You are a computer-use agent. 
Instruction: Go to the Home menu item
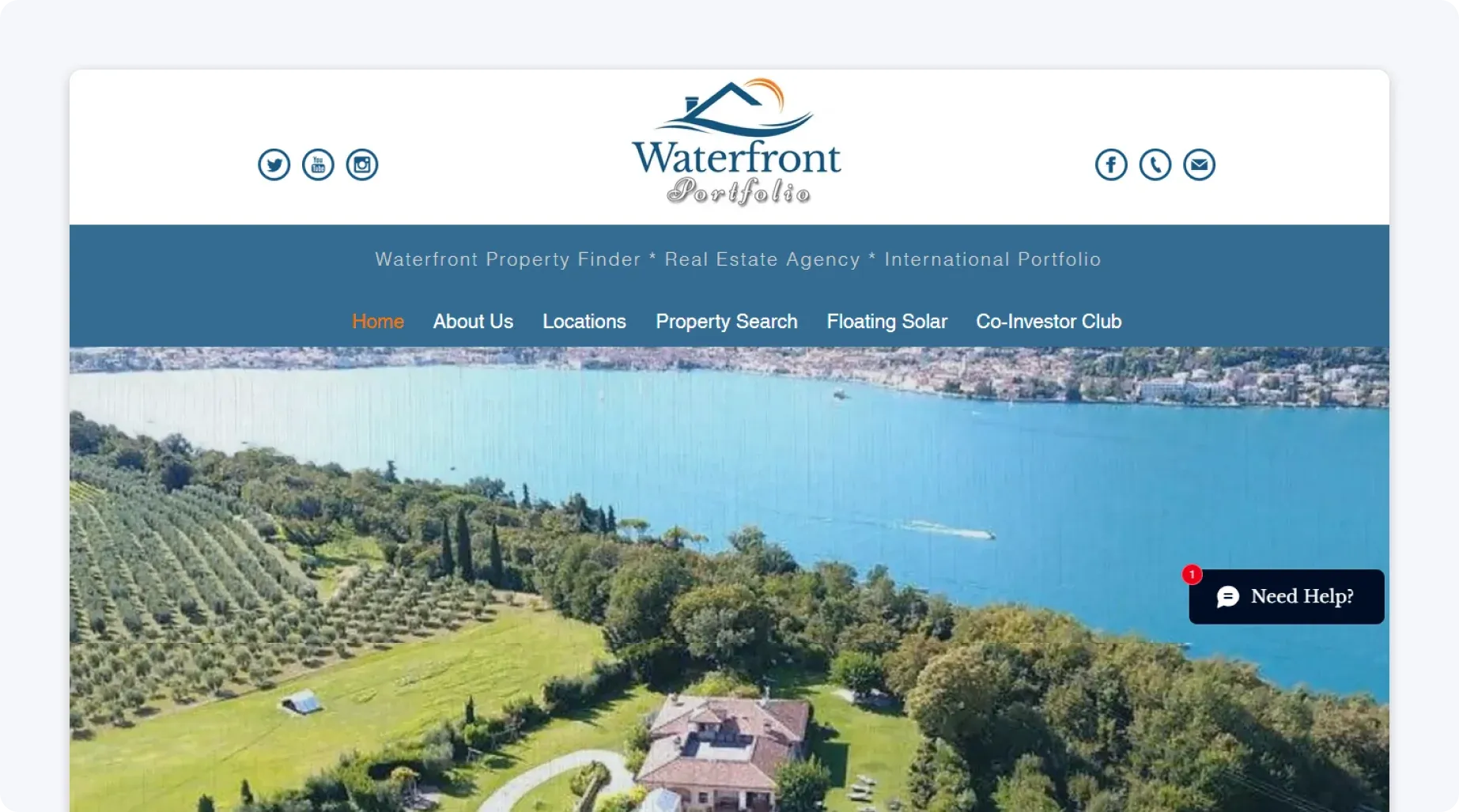point(378,322)
